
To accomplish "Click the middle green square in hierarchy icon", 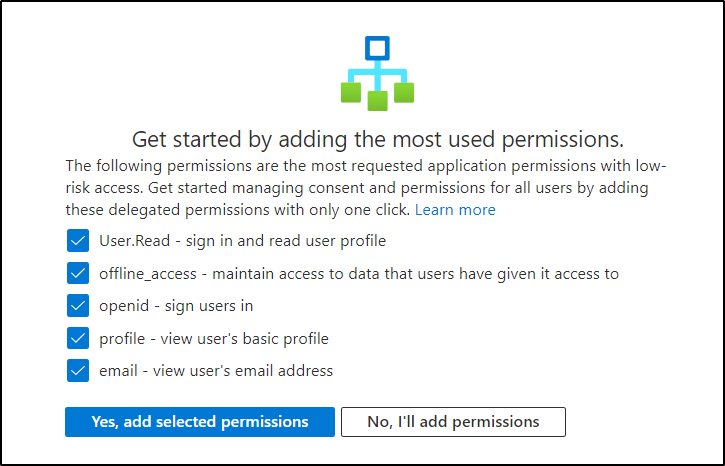I will pos(377,101).
